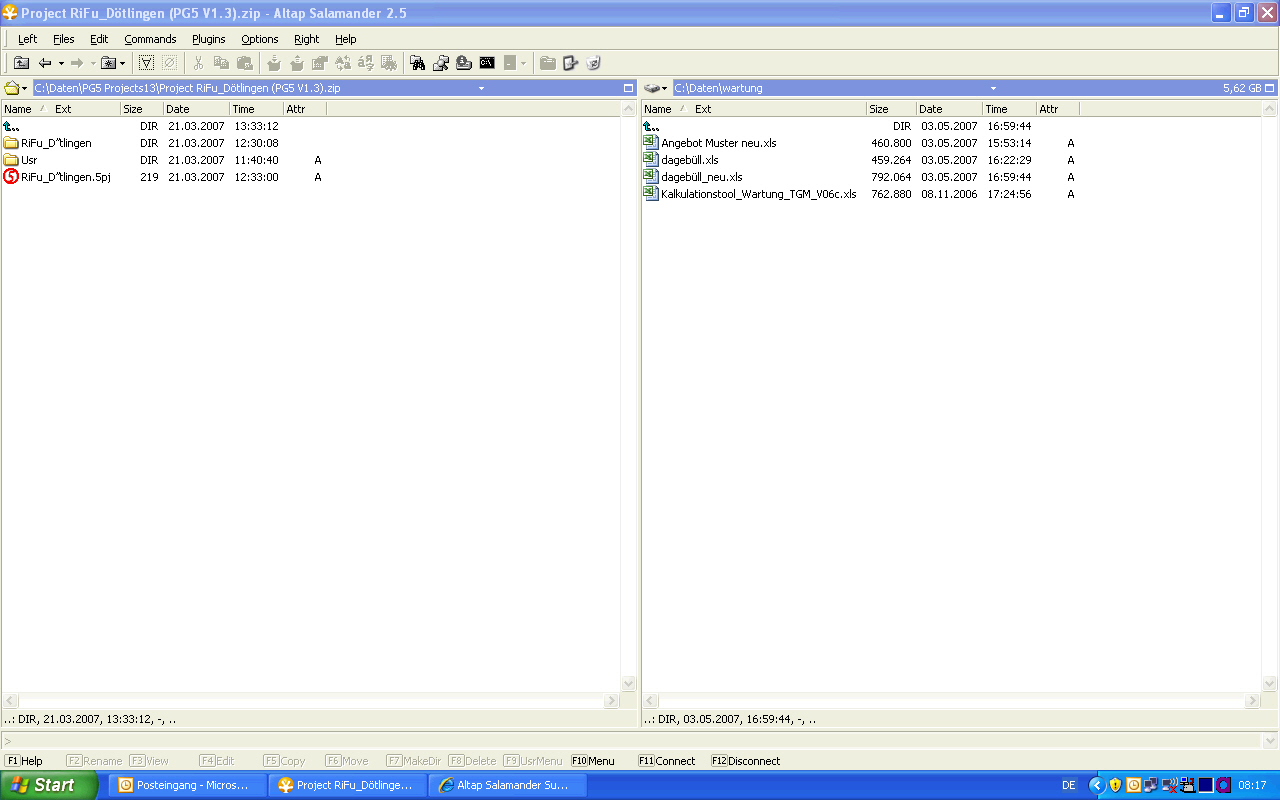
Task: Click the Forward arrow toolbar icon
Action: pyautogui.click(x=76, y=63)
